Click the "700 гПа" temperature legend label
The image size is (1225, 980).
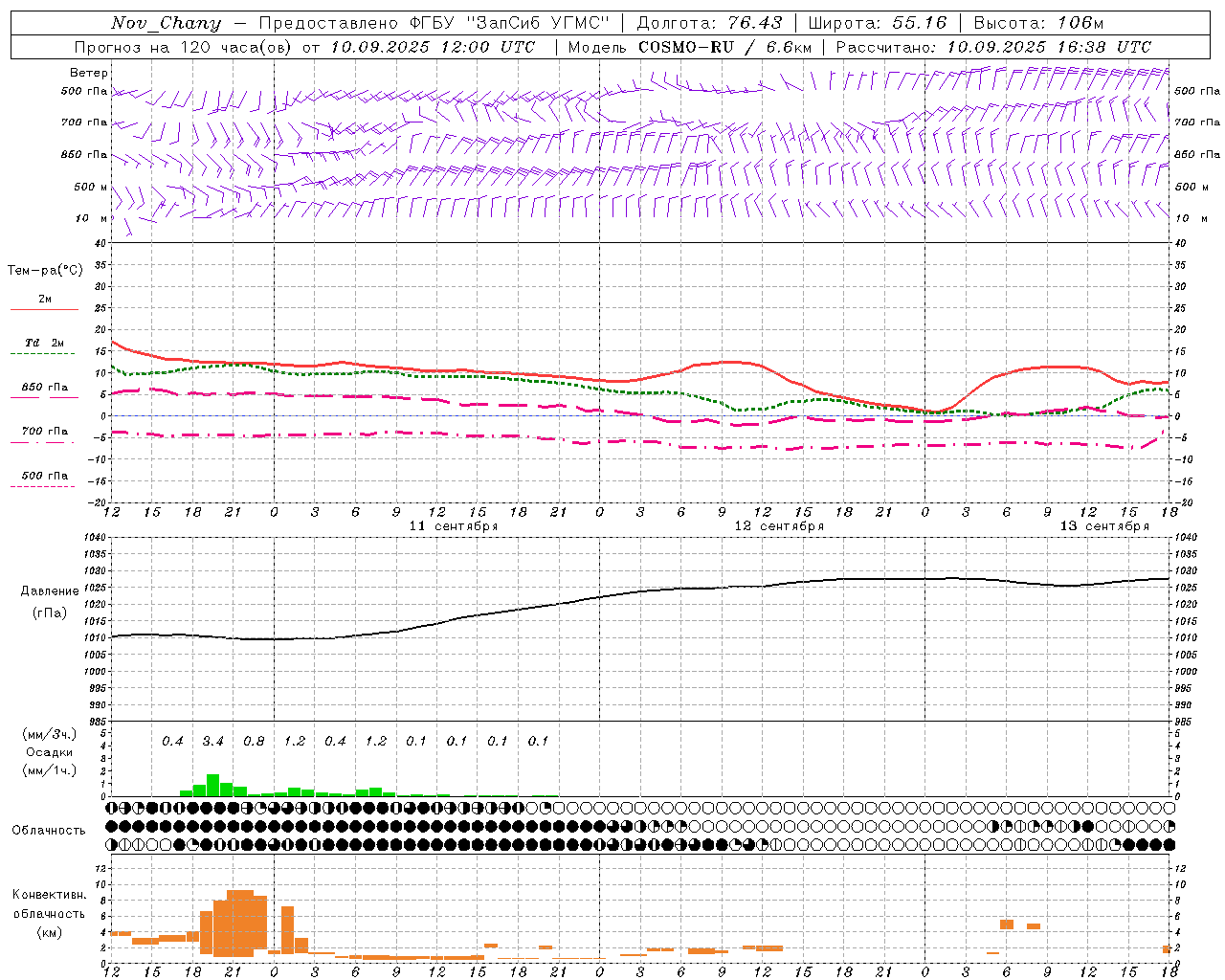[x=45, y=432]
